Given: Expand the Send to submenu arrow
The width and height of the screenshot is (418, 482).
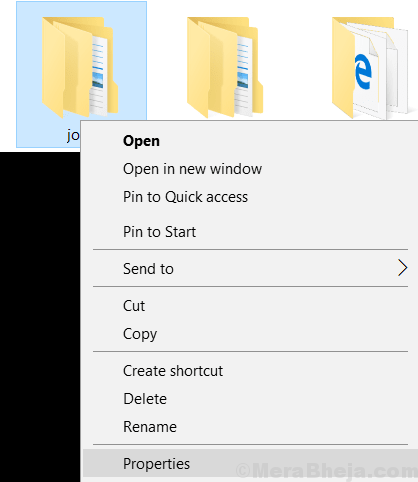Looking at the screenshot, I should [403, 268].
